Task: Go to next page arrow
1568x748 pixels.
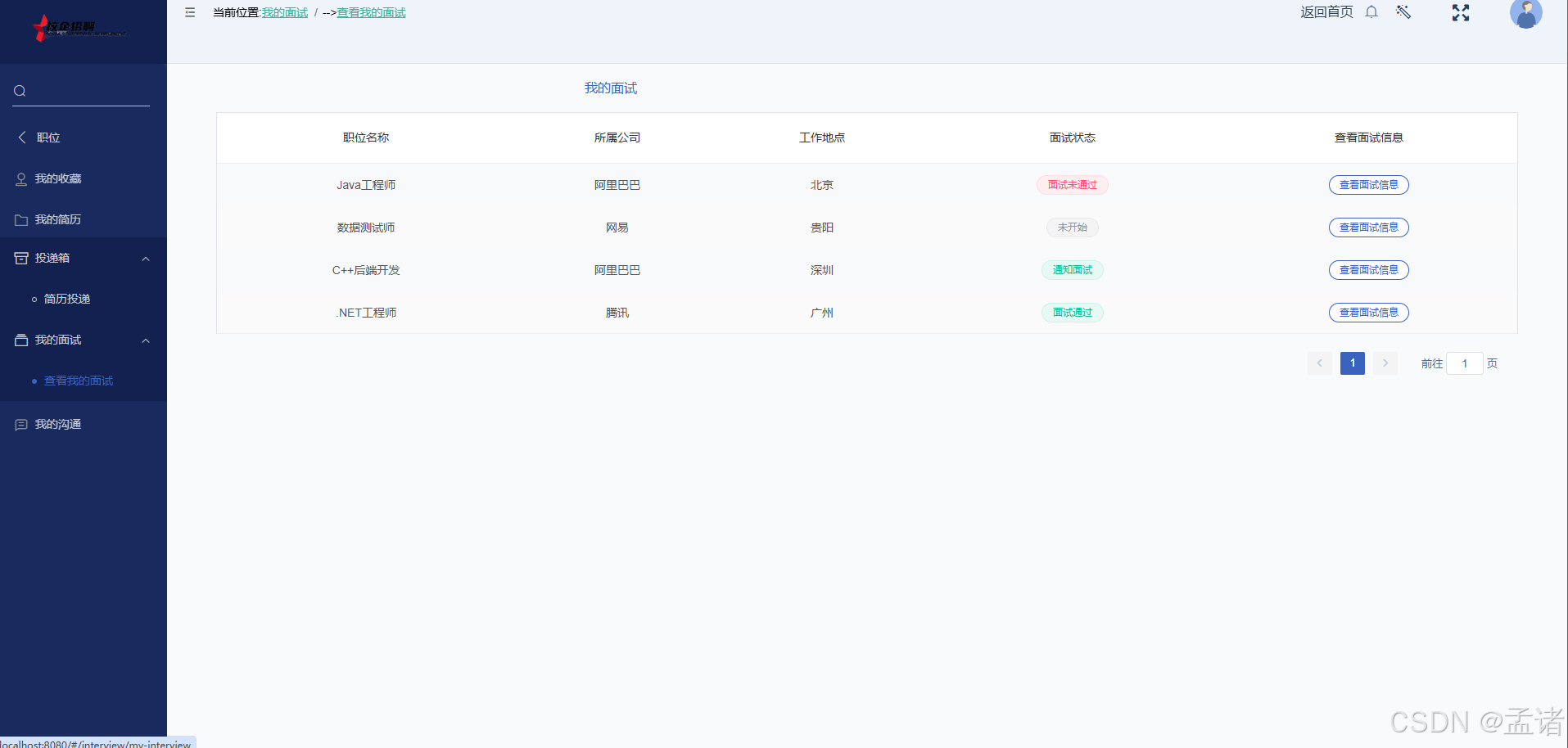Action: coord(1385,363)
